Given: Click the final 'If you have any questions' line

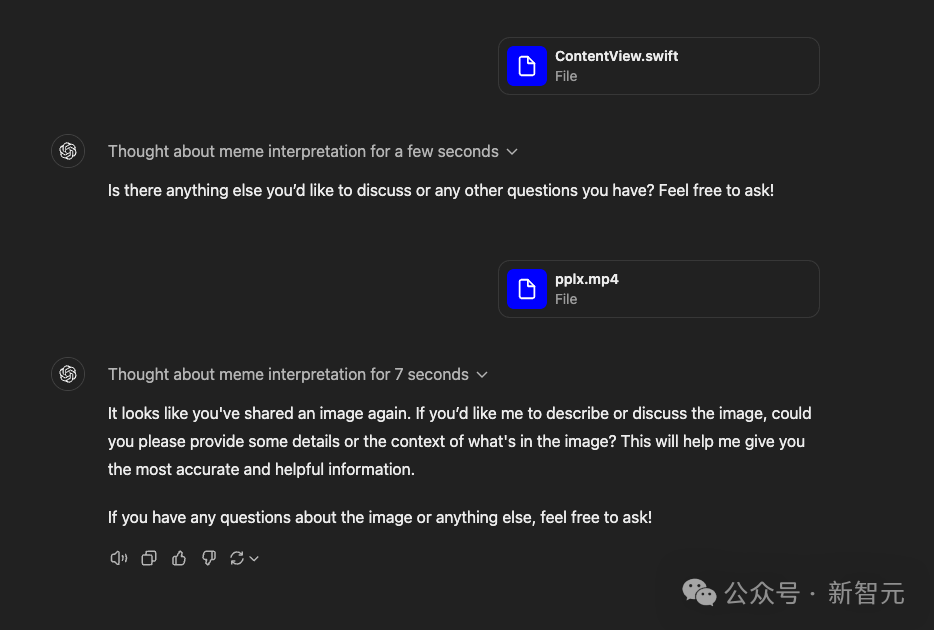Looking at the screenshot, I should (379, 517).
